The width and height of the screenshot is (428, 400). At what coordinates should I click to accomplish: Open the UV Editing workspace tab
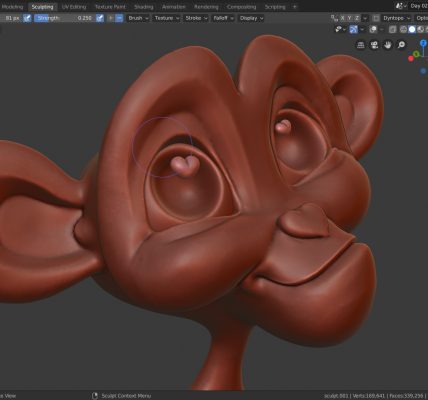(74, 7)
